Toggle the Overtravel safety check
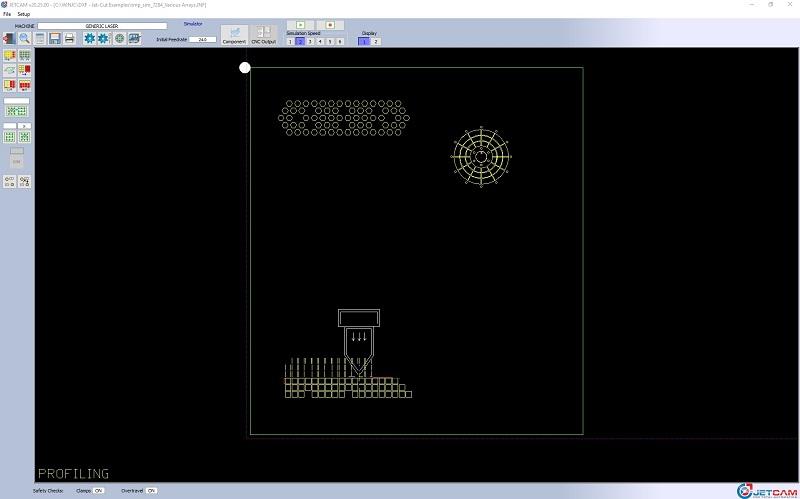Viewport: 800px width, 499px height. (152, 491)
